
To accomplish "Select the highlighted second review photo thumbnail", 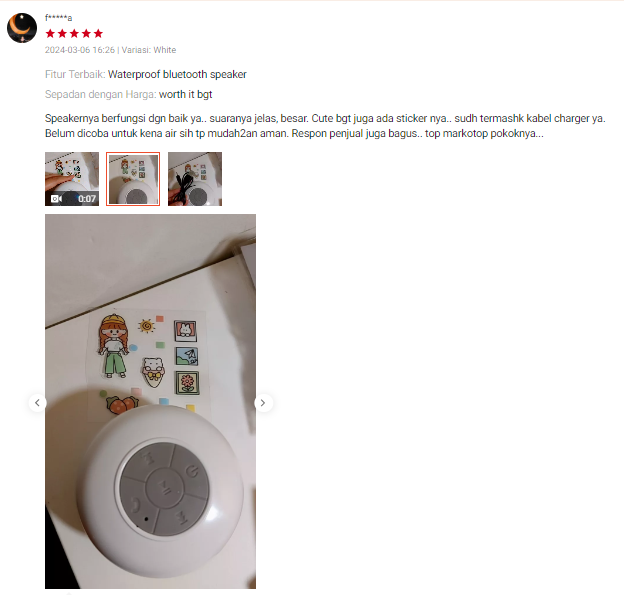I will coord(133,179).
